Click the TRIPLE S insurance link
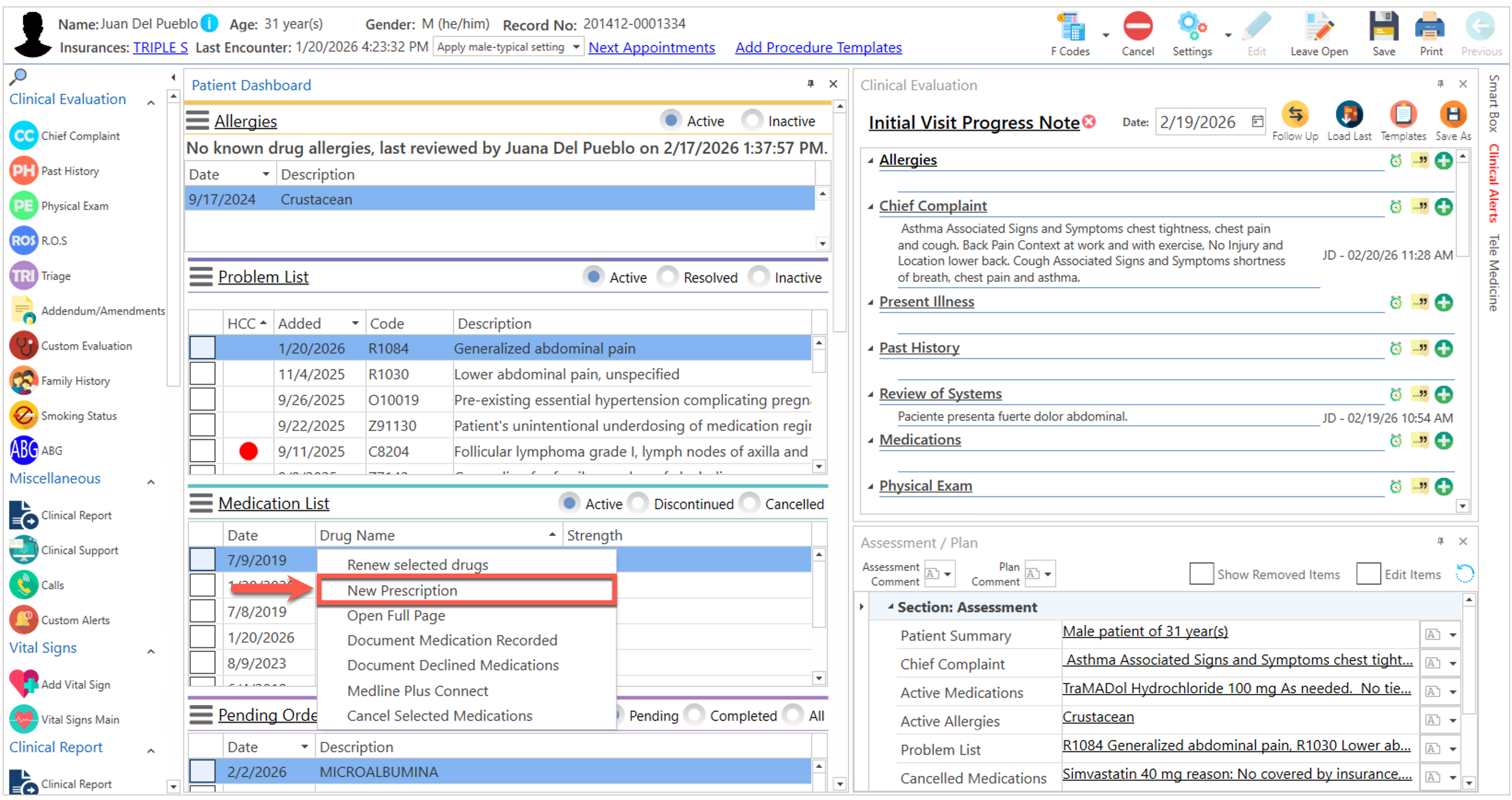 [x=160, y=47]
